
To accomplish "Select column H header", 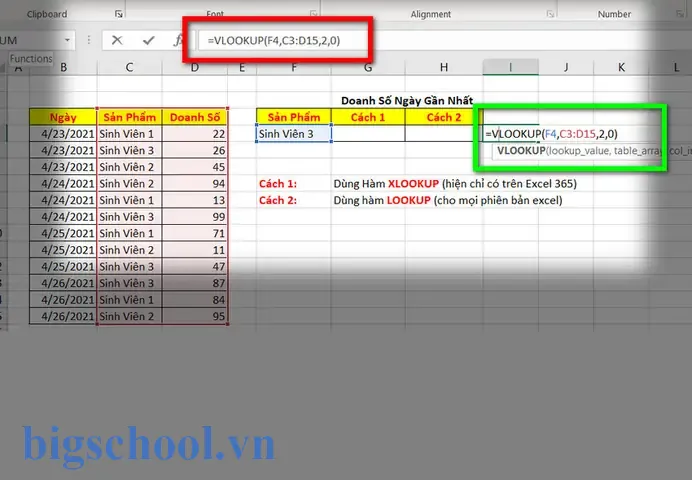I will (444, 68).
